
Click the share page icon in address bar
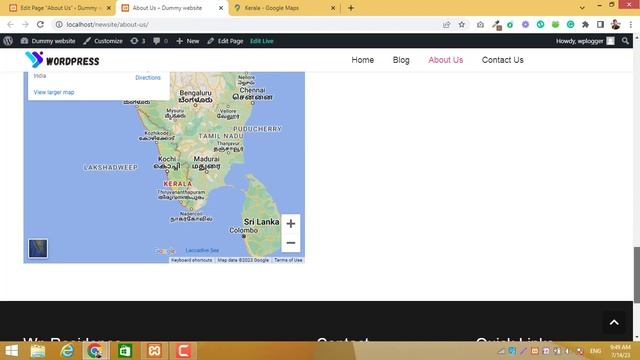click(x=447, y=24)
